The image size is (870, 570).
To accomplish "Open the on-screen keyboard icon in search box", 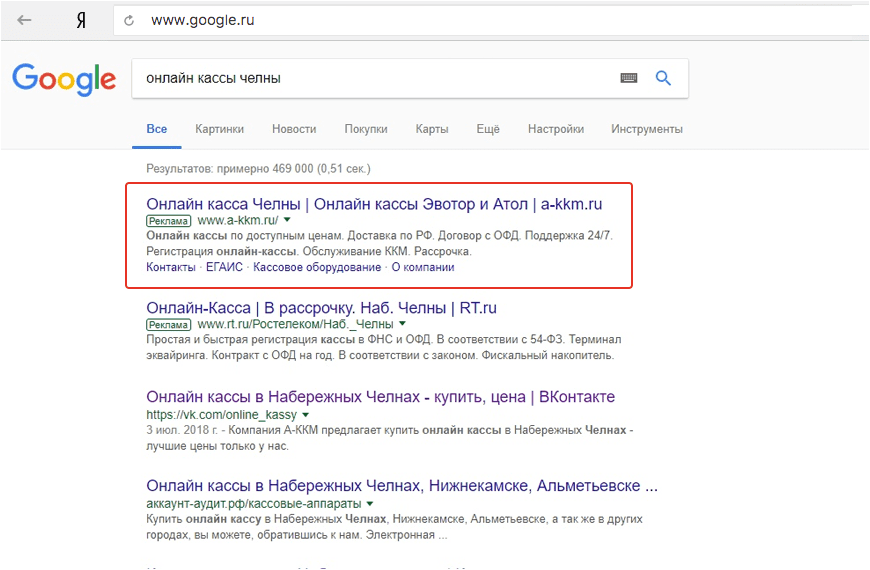I will [629, 78].
